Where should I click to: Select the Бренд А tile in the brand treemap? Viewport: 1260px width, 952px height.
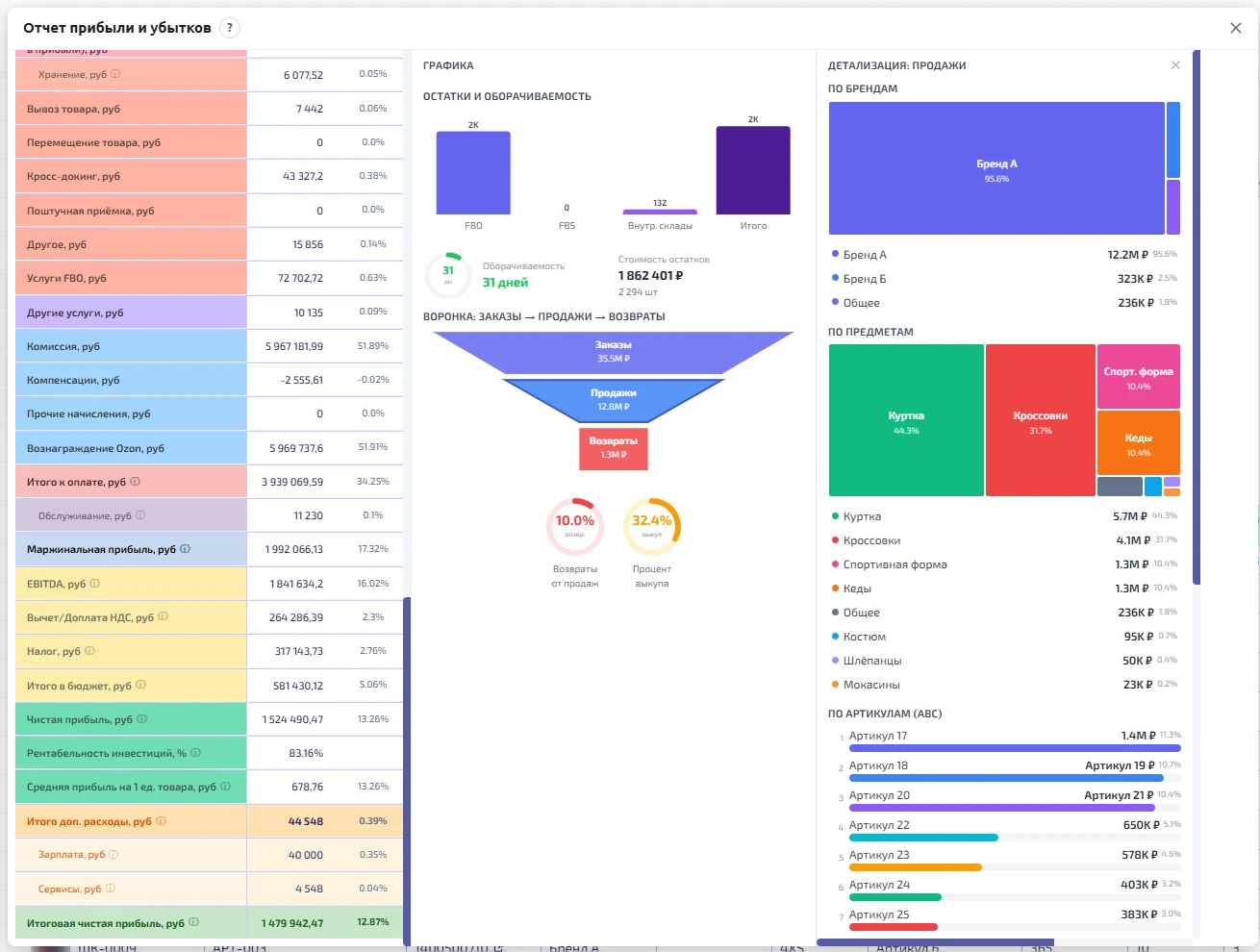tap(996, 168)
